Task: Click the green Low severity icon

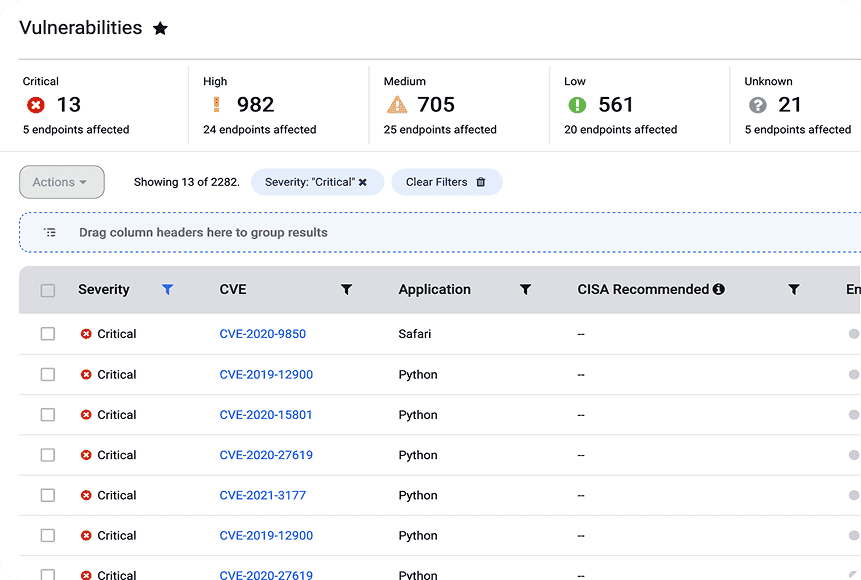Action: [x=578, y=103]
